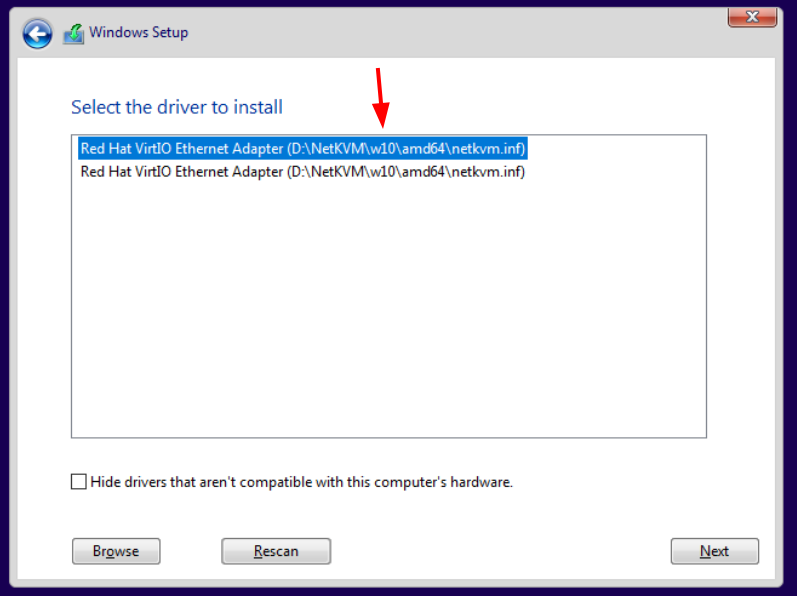797x596 pixels.
Task: Click the "Windows Setup" title text
Action: pos(138,32)
